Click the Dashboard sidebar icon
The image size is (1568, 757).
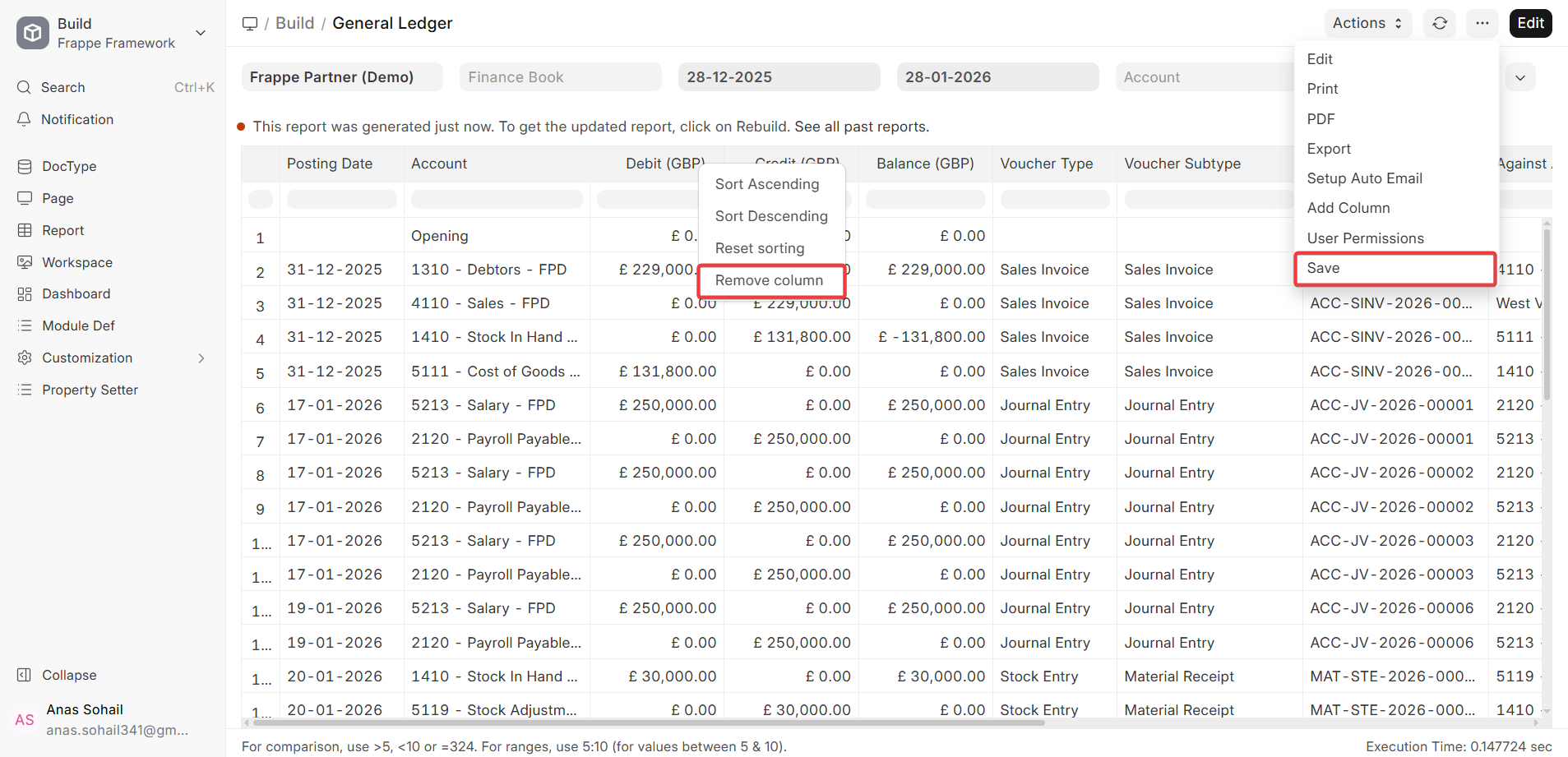click(x=25, y=293)
